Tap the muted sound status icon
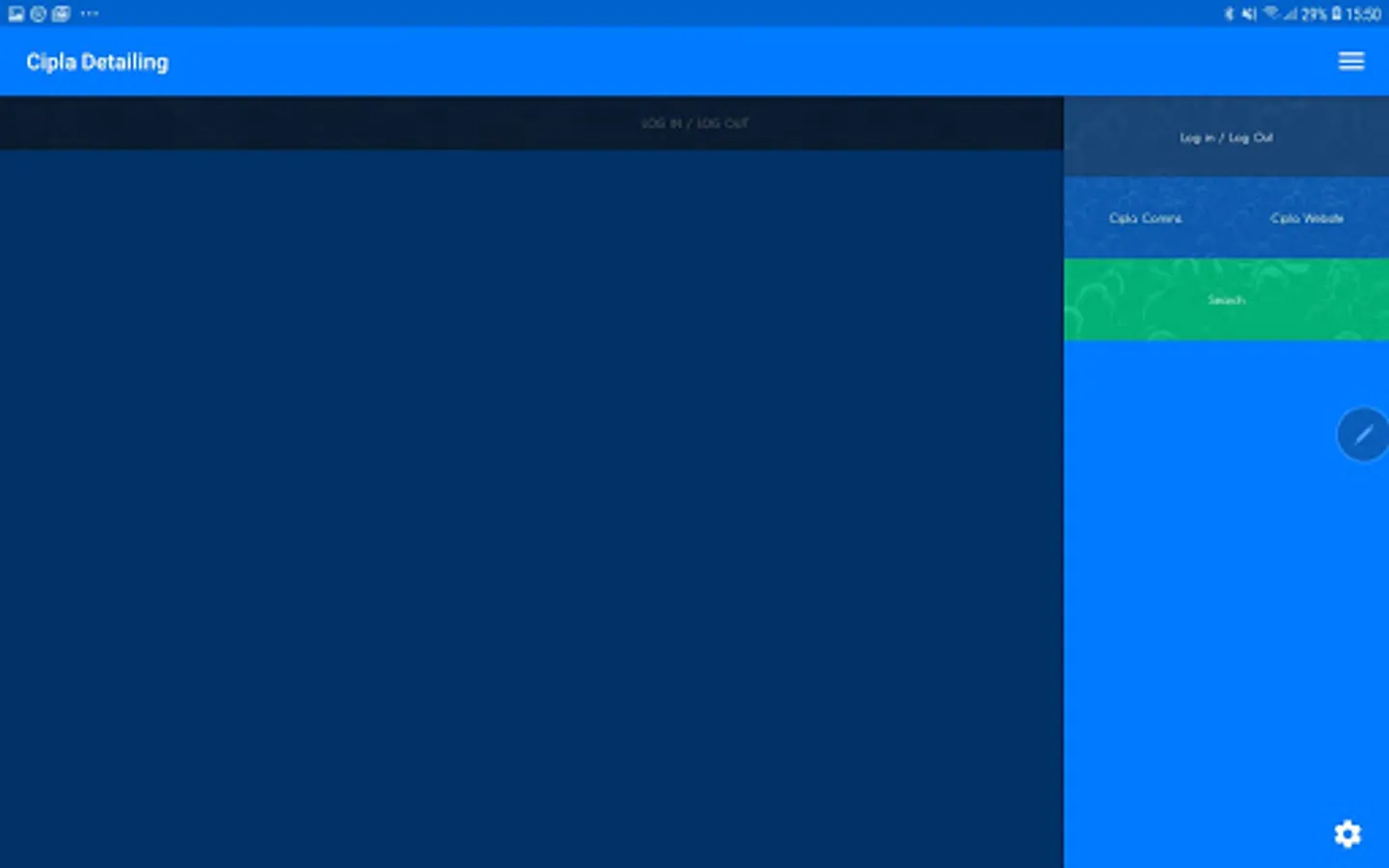The image size is (1389, 868). 1249,14
